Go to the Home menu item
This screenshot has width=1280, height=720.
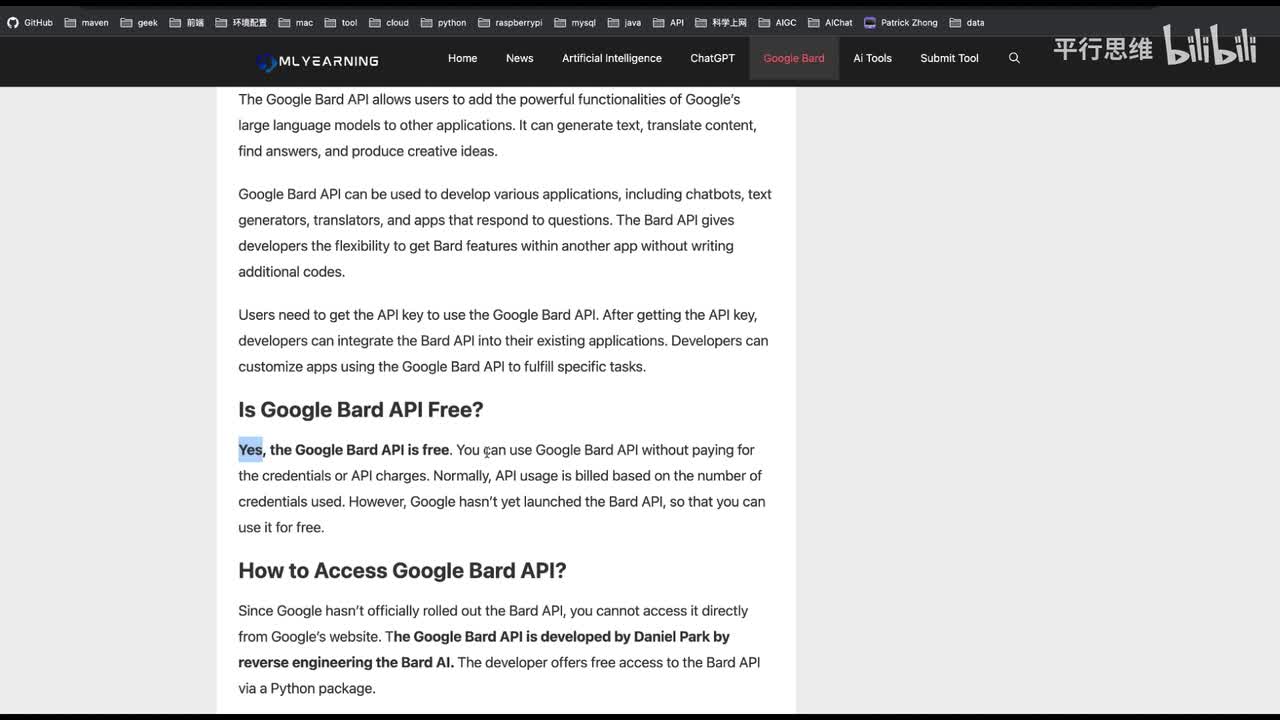click(462, 58)
